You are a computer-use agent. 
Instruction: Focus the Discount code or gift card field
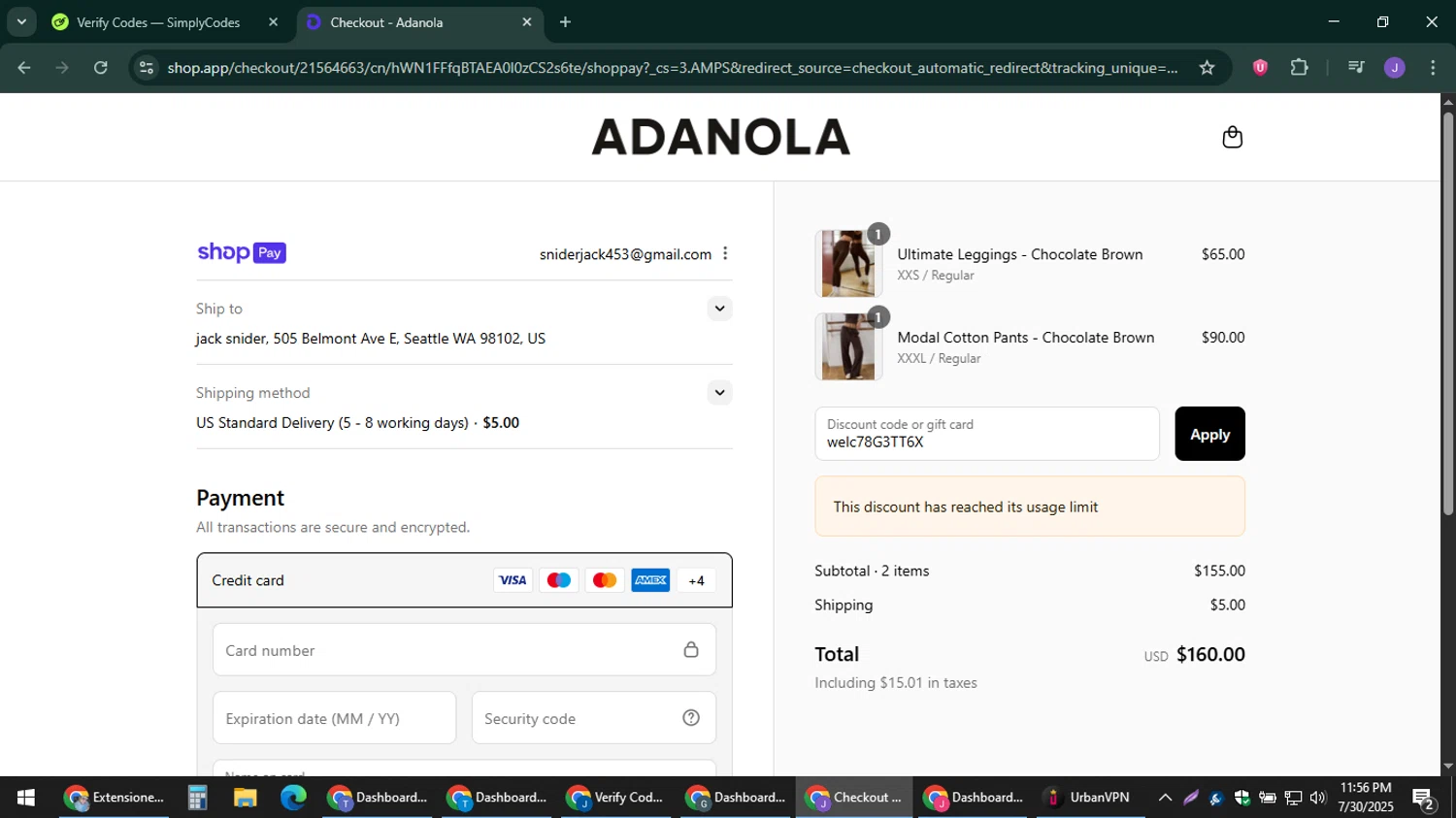pos(986,434)
